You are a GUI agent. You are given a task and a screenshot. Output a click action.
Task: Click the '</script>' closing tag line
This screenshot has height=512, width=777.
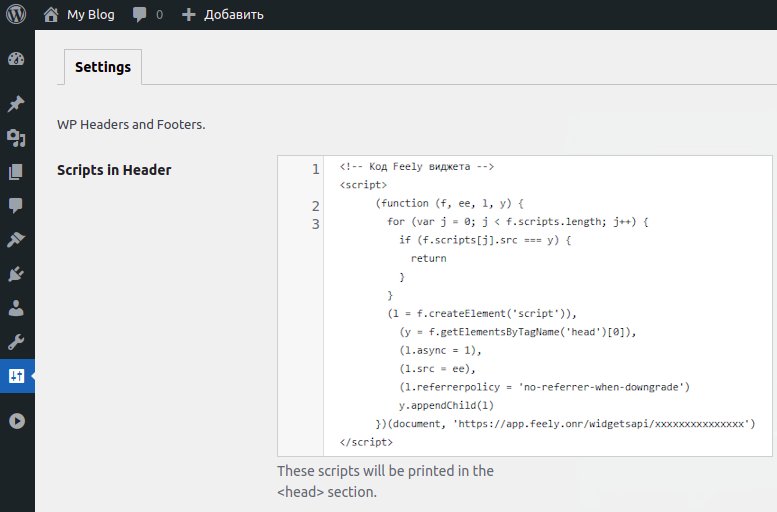[366, 442]
